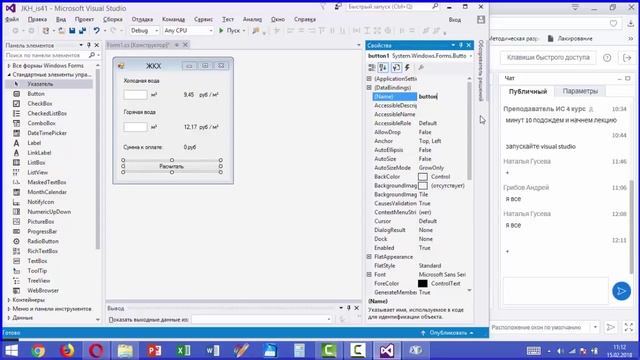Open the Правка menu
Image resolution: width=640 pixels, height=360 pixels.
[37, 19]
